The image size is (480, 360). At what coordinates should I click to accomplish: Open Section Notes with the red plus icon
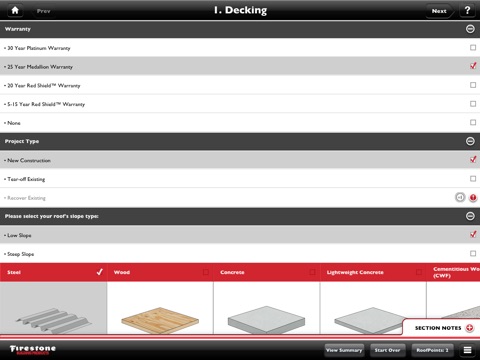click(x=469, y=328)
